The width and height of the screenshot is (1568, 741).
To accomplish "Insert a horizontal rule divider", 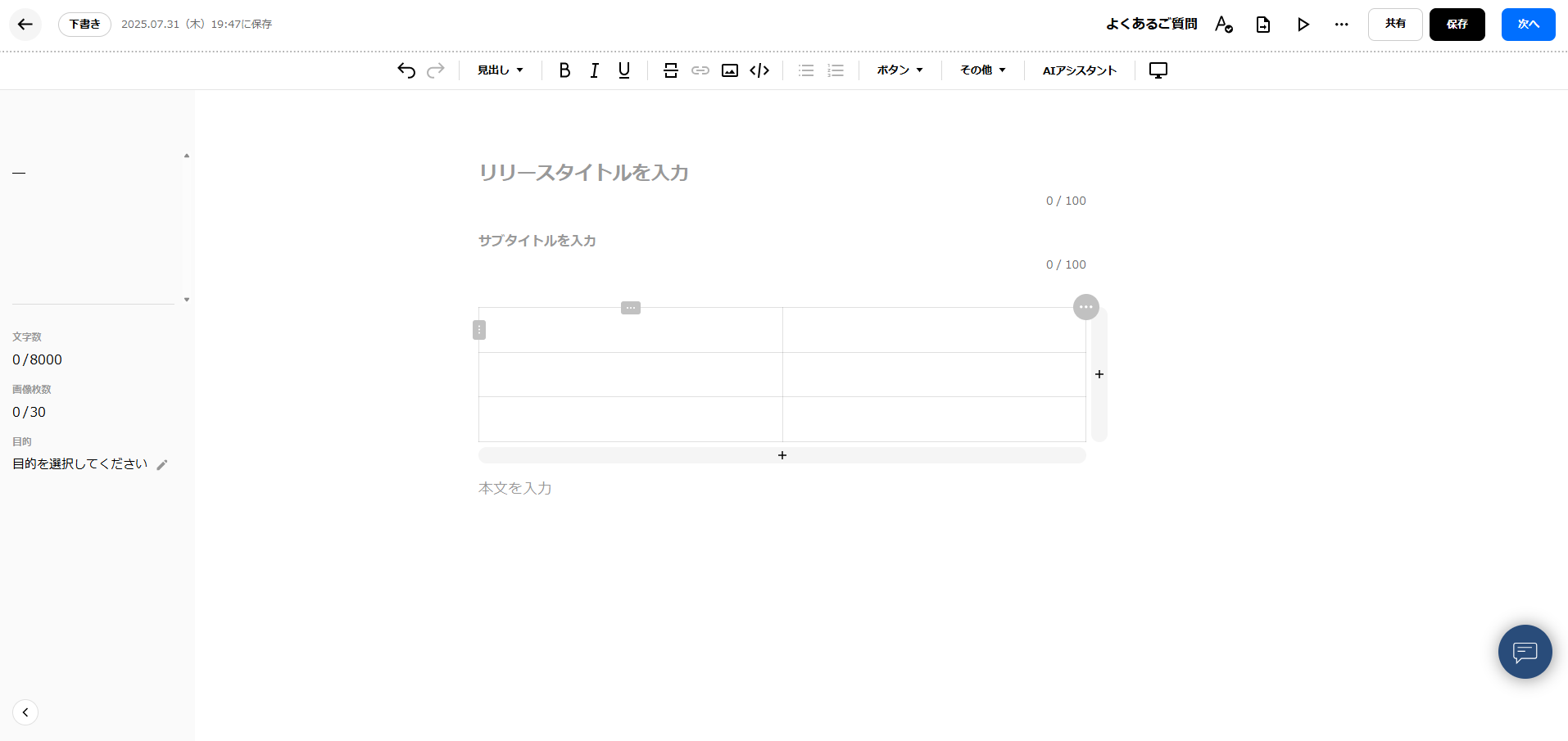I will click(x=670, y=70).
